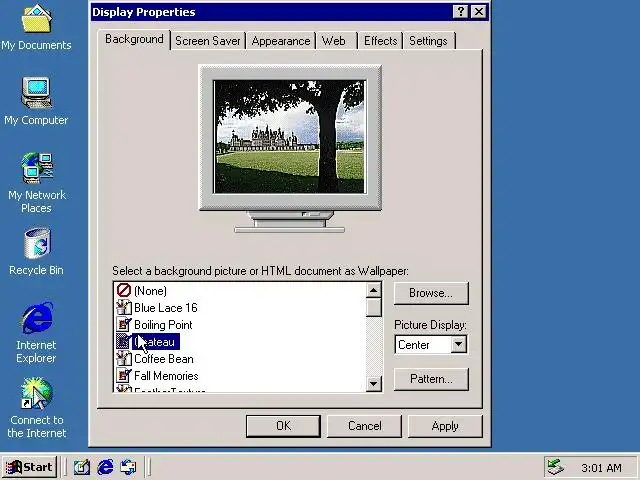
Task: Click the question mark help button
Action: (460, 12)
